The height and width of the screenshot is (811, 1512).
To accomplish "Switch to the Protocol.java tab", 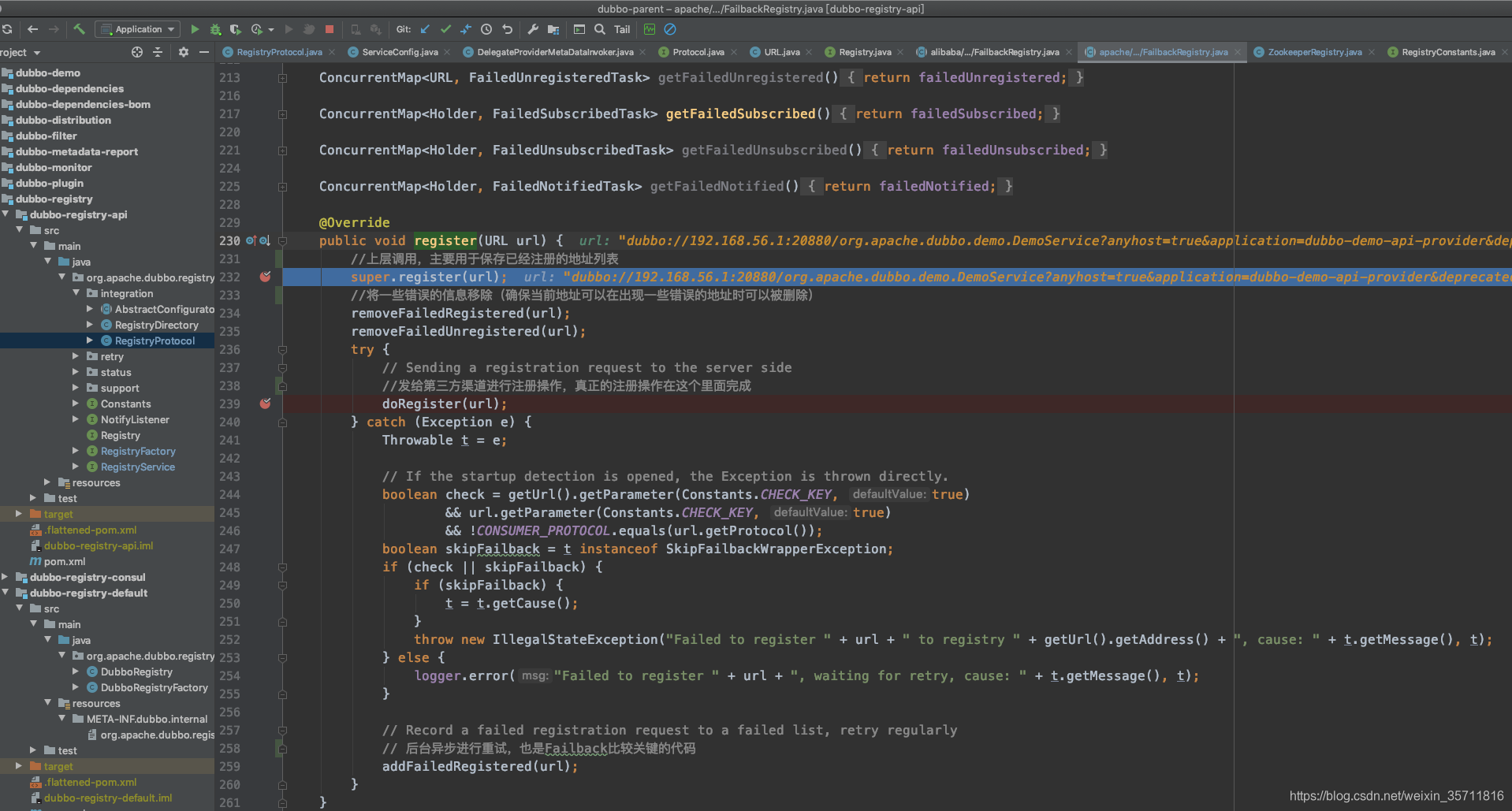I will click(x=698, y=52).
